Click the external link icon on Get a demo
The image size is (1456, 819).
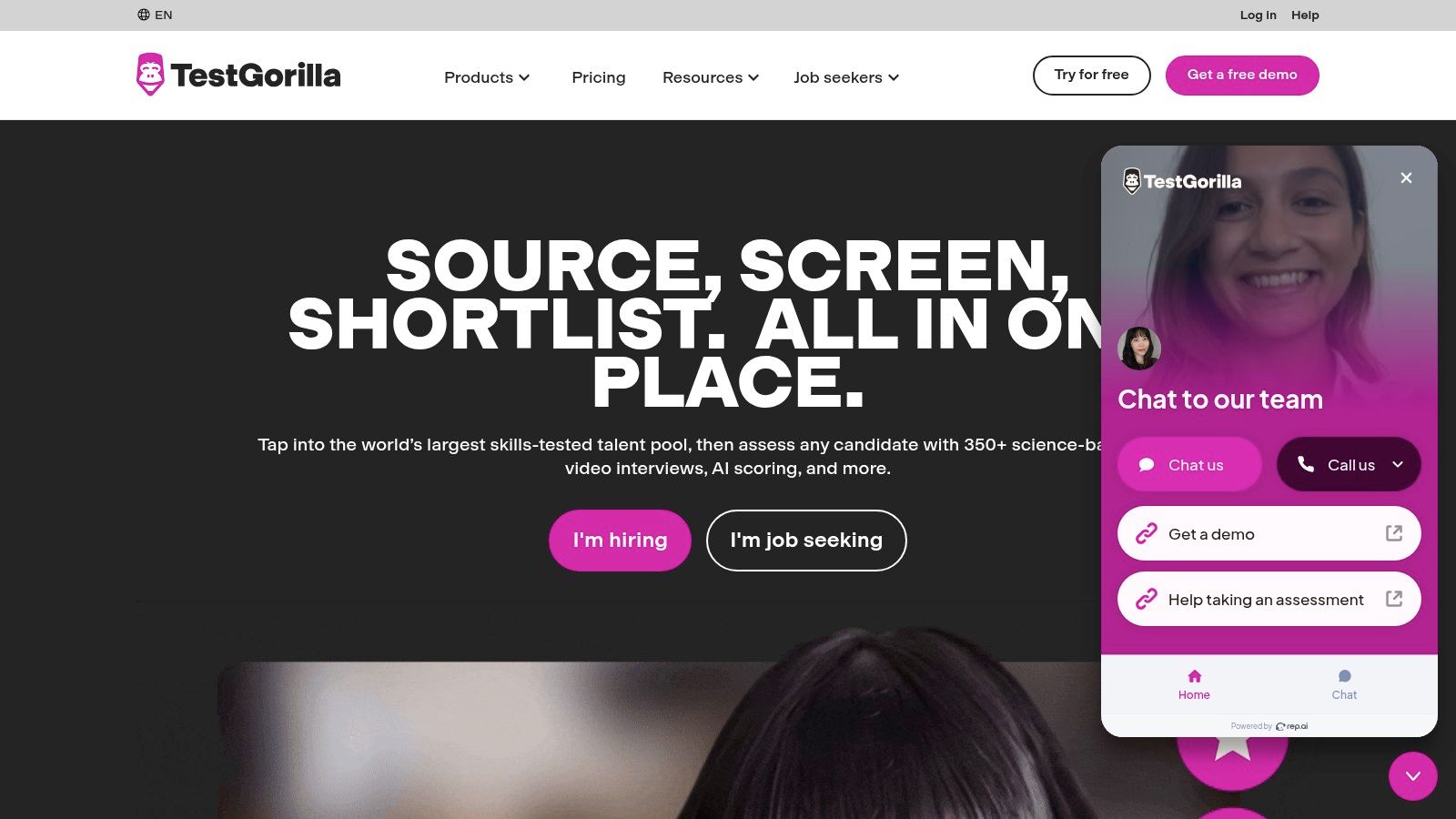pos(1393,533)
